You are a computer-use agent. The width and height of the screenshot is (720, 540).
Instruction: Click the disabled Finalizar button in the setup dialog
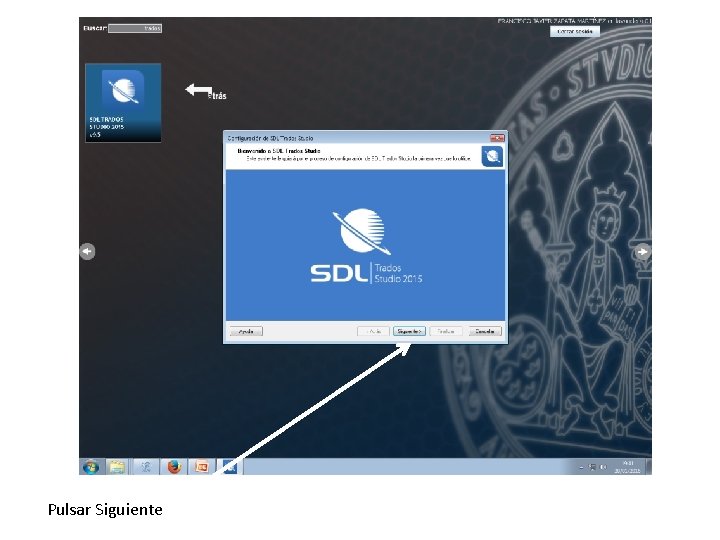coord(446,331)
